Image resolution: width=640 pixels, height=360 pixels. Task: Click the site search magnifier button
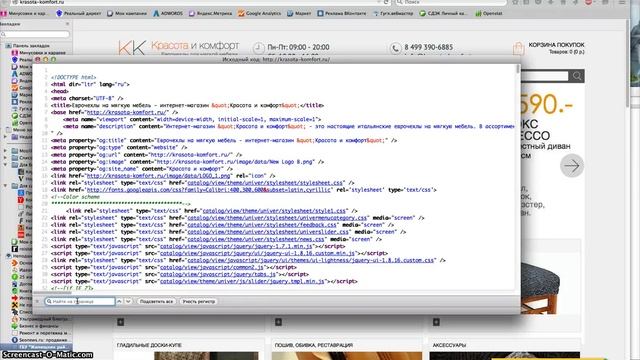pos(577,76)
